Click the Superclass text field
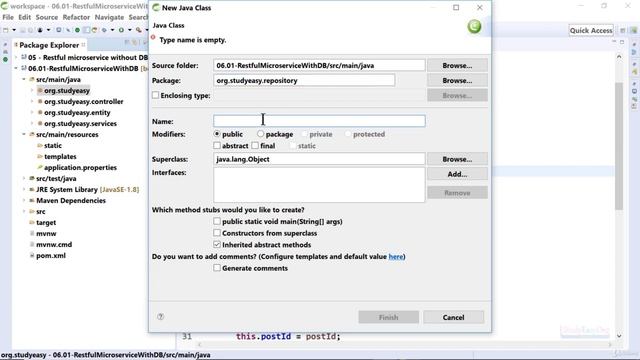 [319, 159]
